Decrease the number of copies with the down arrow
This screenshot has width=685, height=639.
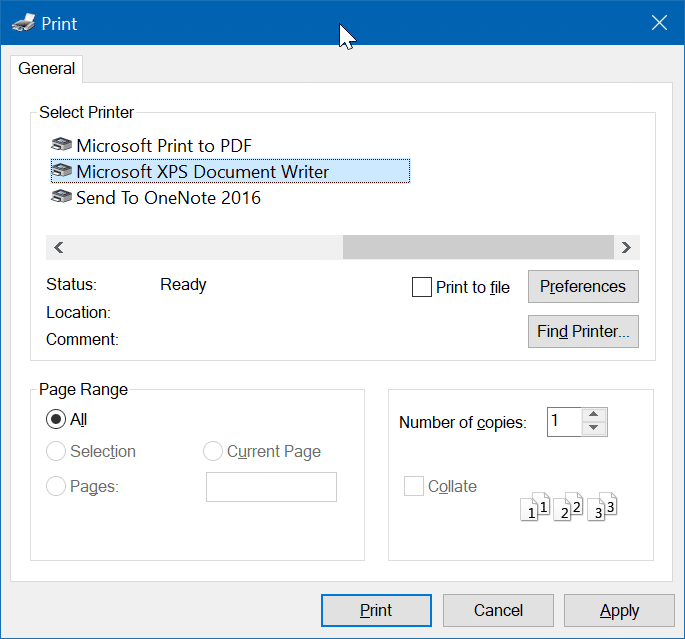click(x=594, y=428)
